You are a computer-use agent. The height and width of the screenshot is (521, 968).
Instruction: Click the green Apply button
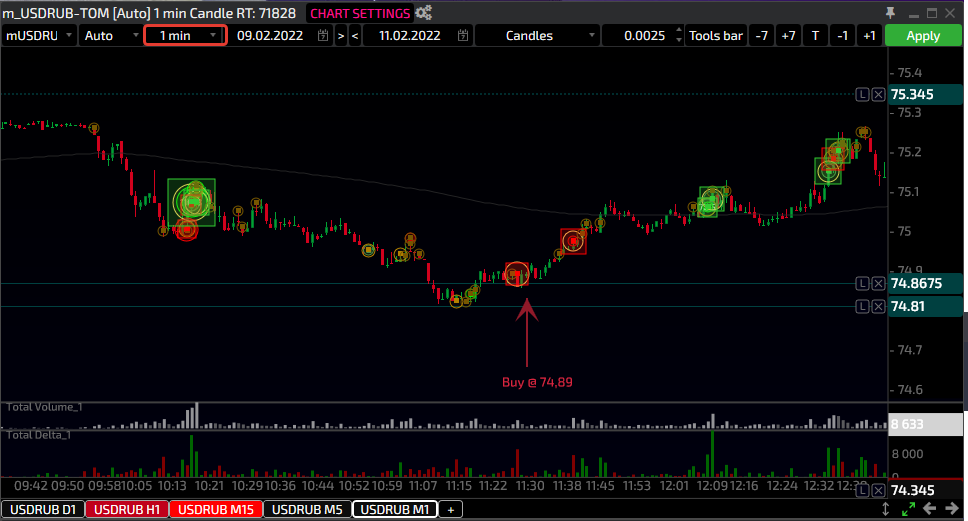pos(923,36)
